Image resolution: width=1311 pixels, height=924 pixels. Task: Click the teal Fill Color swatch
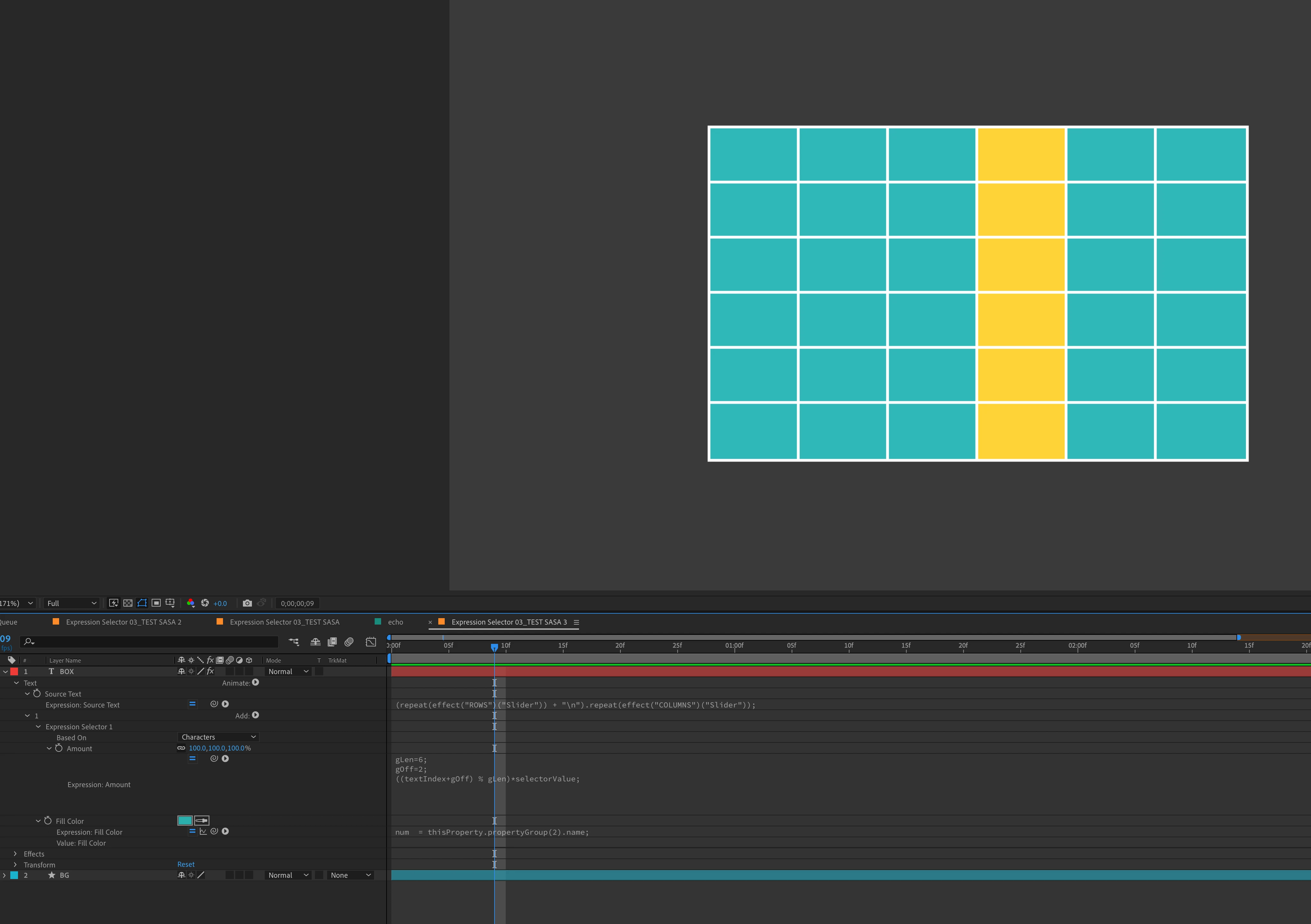185,821
